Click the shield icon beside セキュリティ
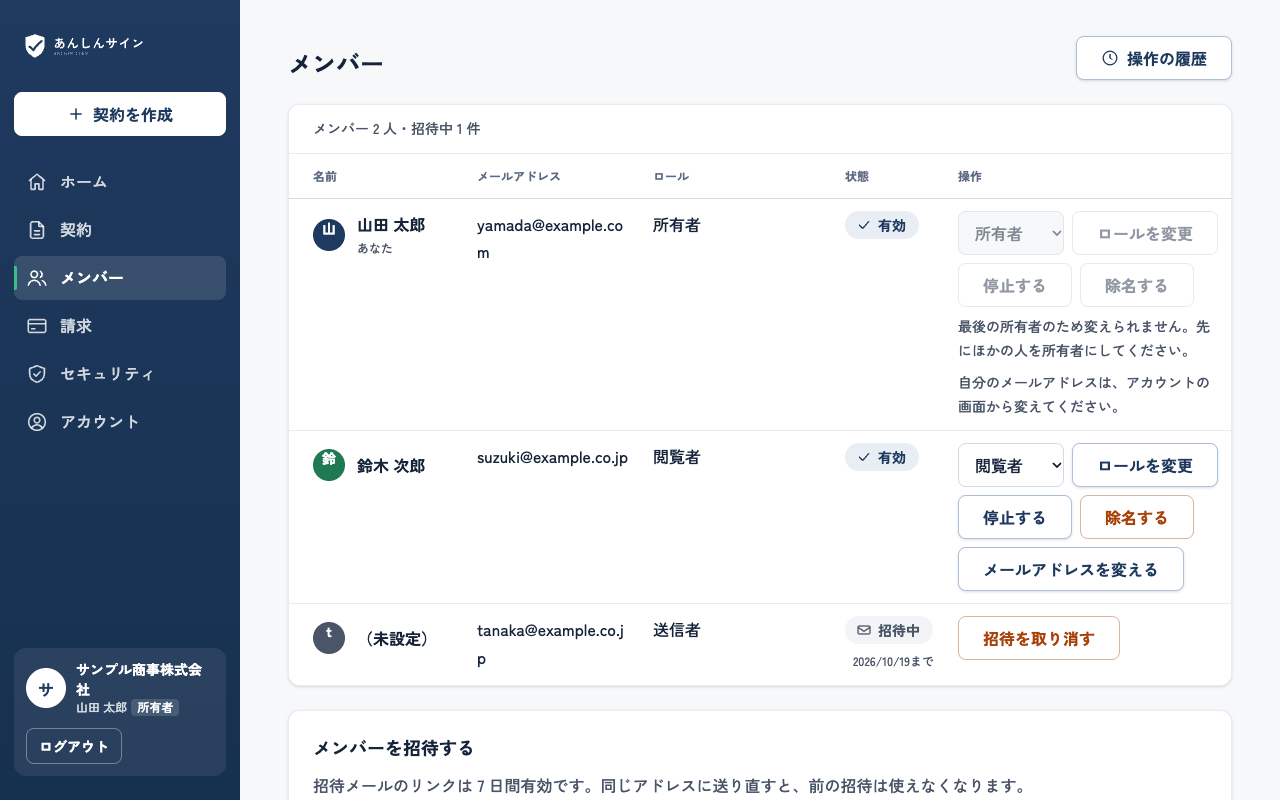The width and height of the screenshot is (1280, 800). click(37, 374)
